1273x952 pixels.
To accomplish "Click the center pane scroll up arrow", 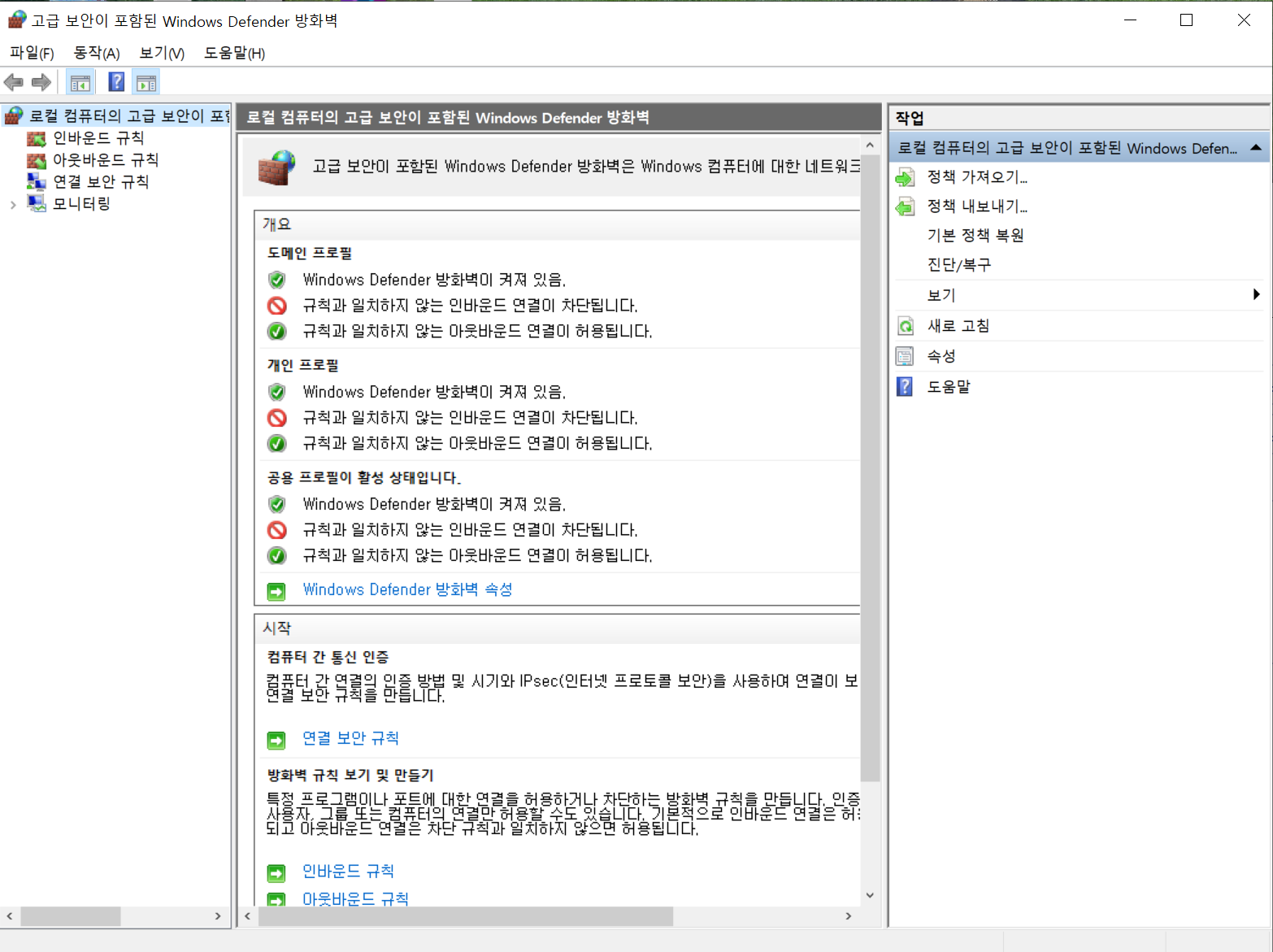I will pyautogui.click(x=870, y=145).
